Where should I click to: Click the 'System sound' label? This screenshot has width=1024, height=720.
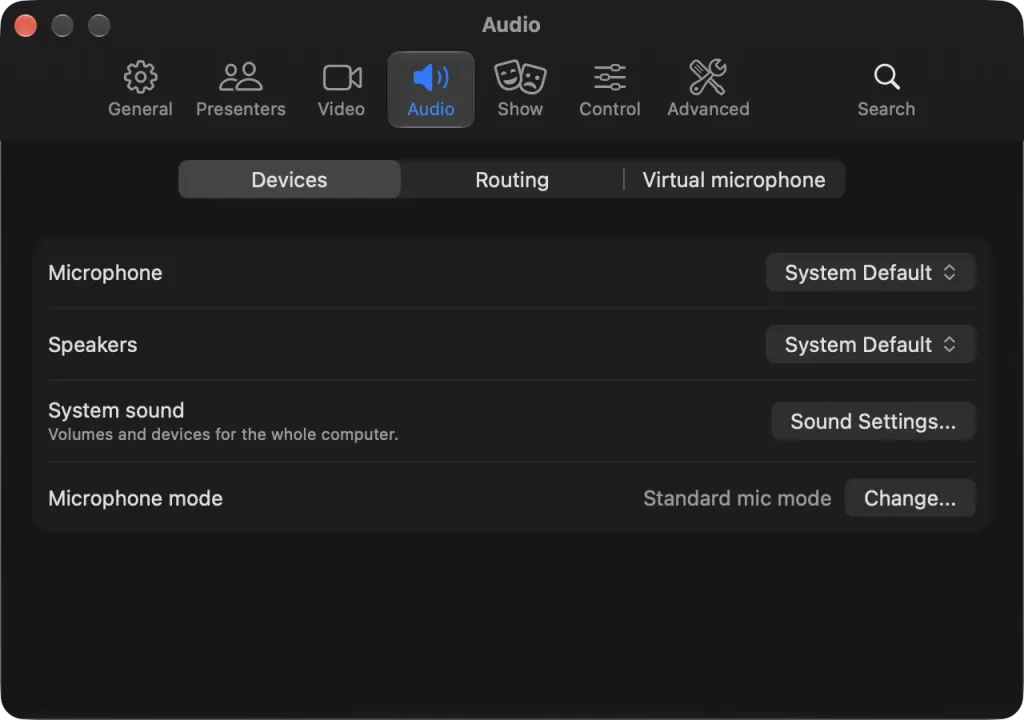coord(116,410)
